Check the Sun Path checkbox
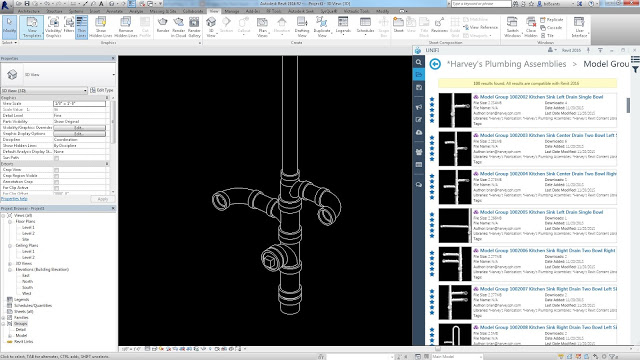The width and height of the screenshot is (640, 360). tap(56, 158)
